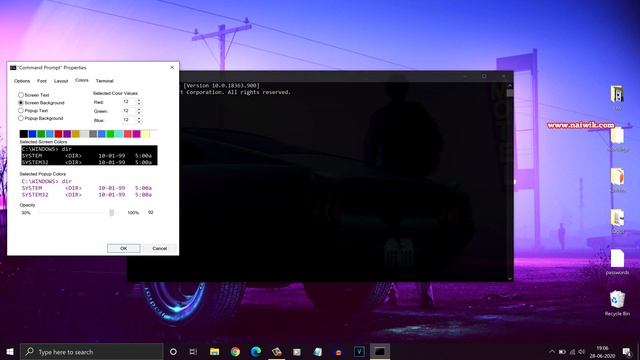Viewport: 640px width, 360px height.
Task: Launch Google Chrome from the taskbar
Action: (x=235, y=351)
